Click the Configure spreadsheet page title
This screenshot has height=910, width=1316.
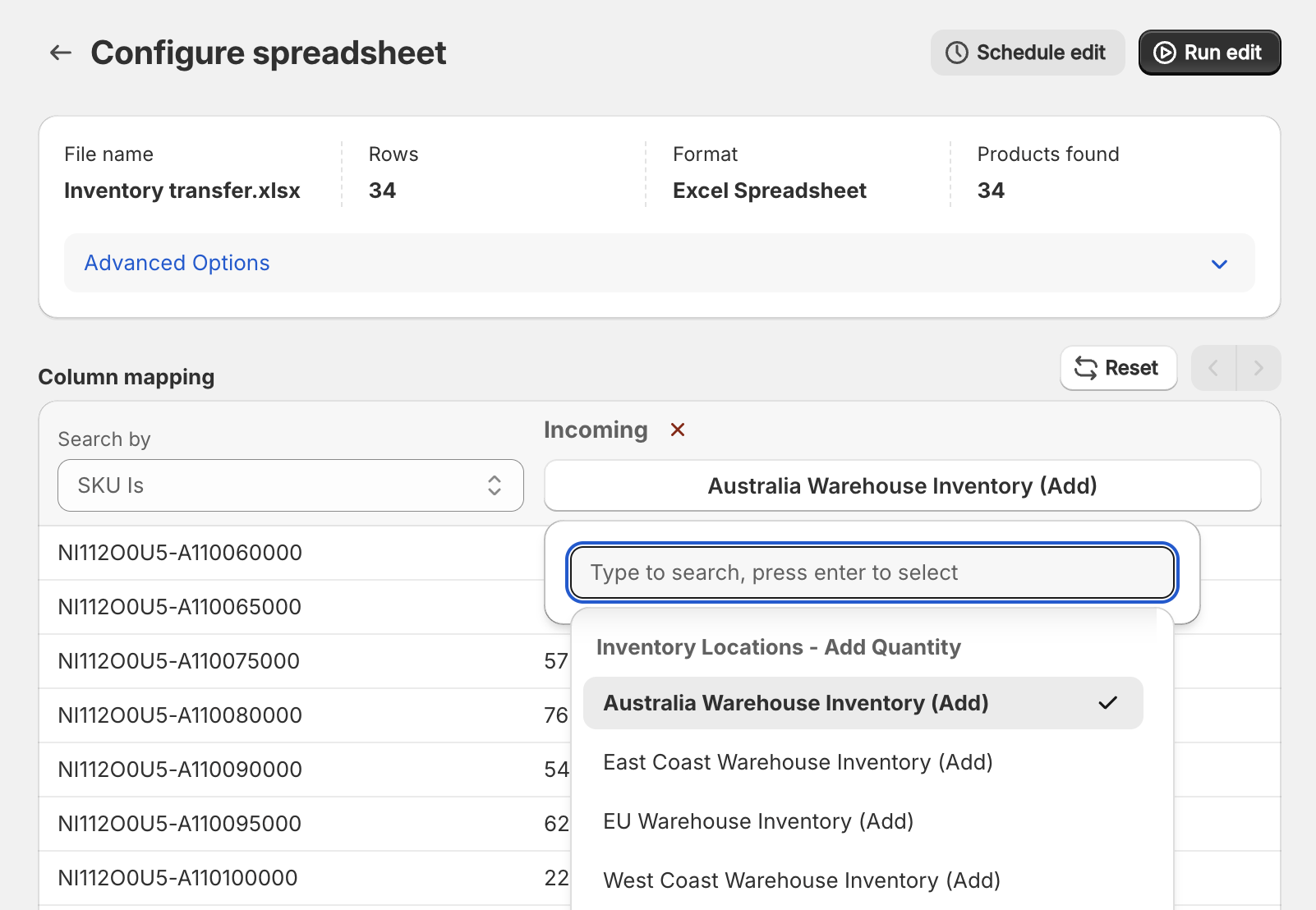coord(269,53)
